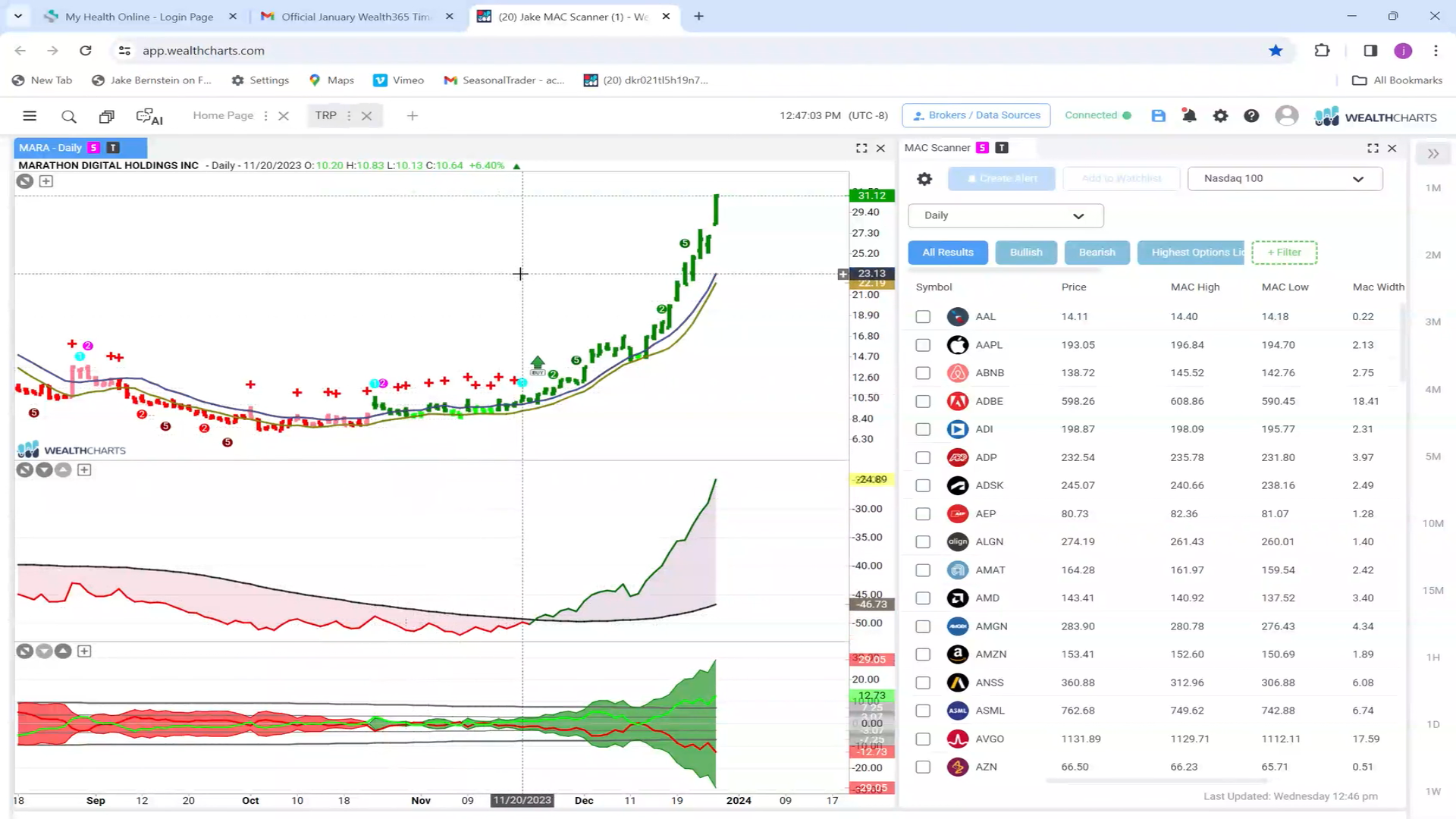Maximize the MAC Scanner panel
Screen dimensions: 1456x819
[x=1373, y=148]
